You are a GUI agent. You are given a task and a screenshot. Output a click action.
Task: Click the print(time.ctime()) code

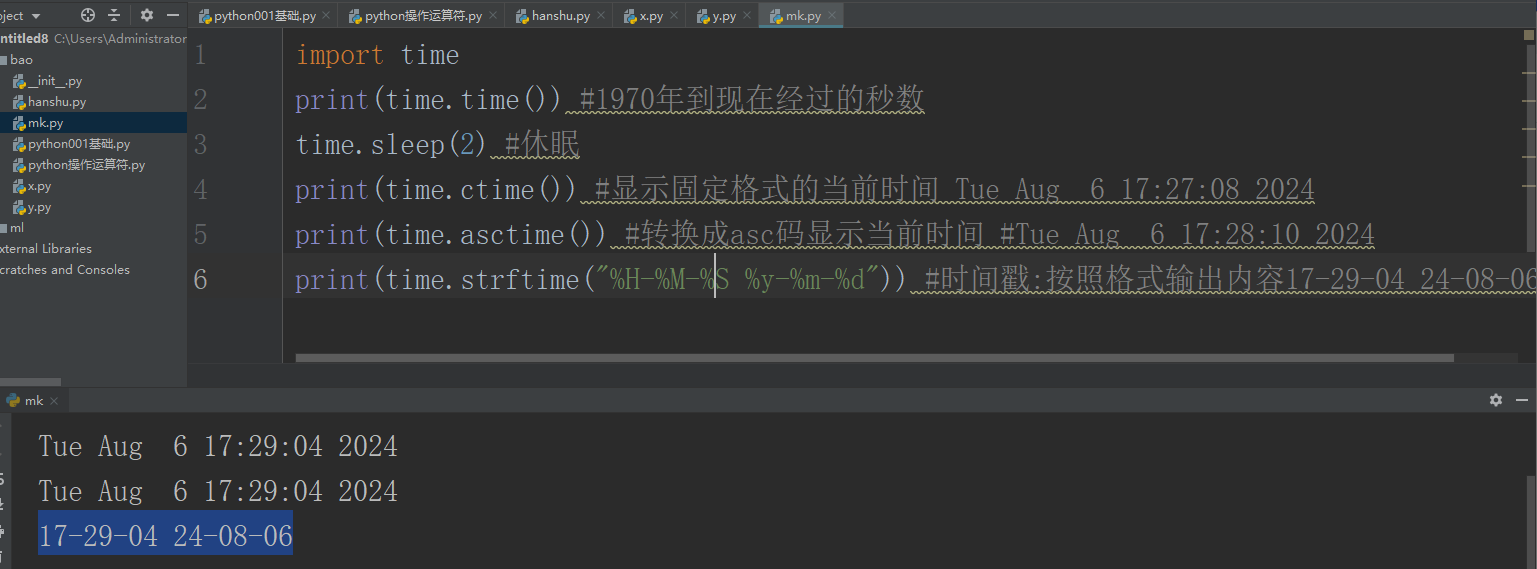(x=436, y=190)
